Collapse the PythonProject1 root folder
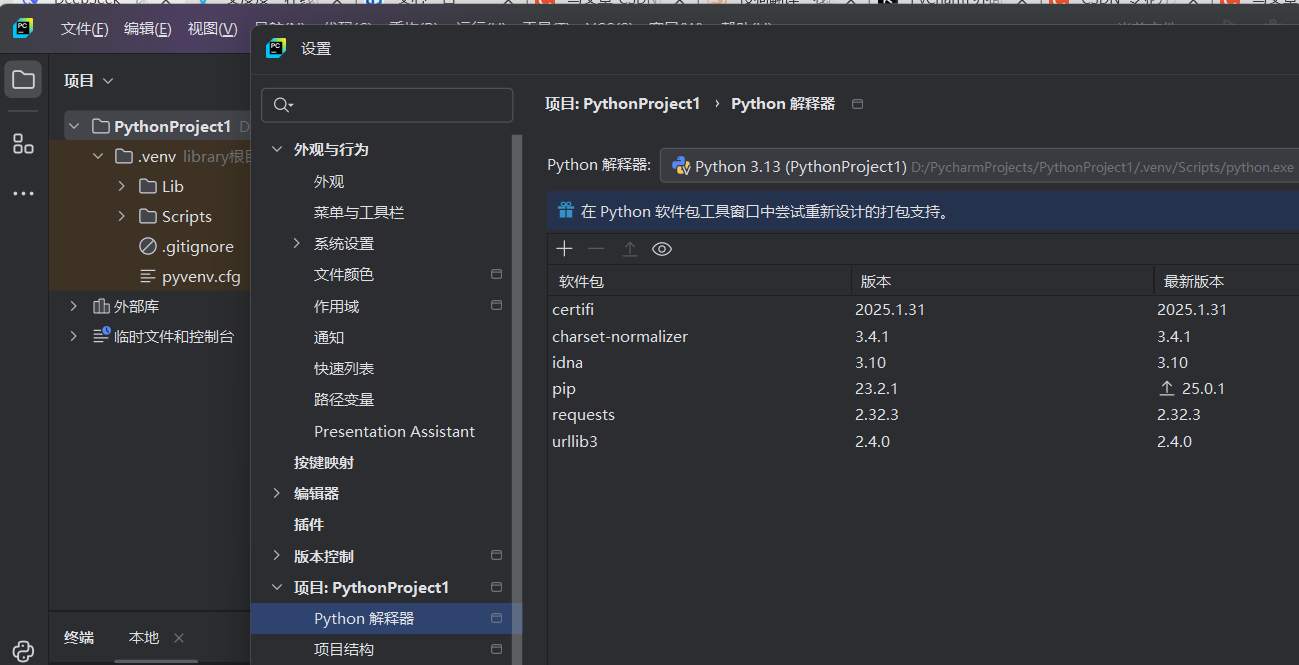The image size is (1299, 665). click(74, 126)
